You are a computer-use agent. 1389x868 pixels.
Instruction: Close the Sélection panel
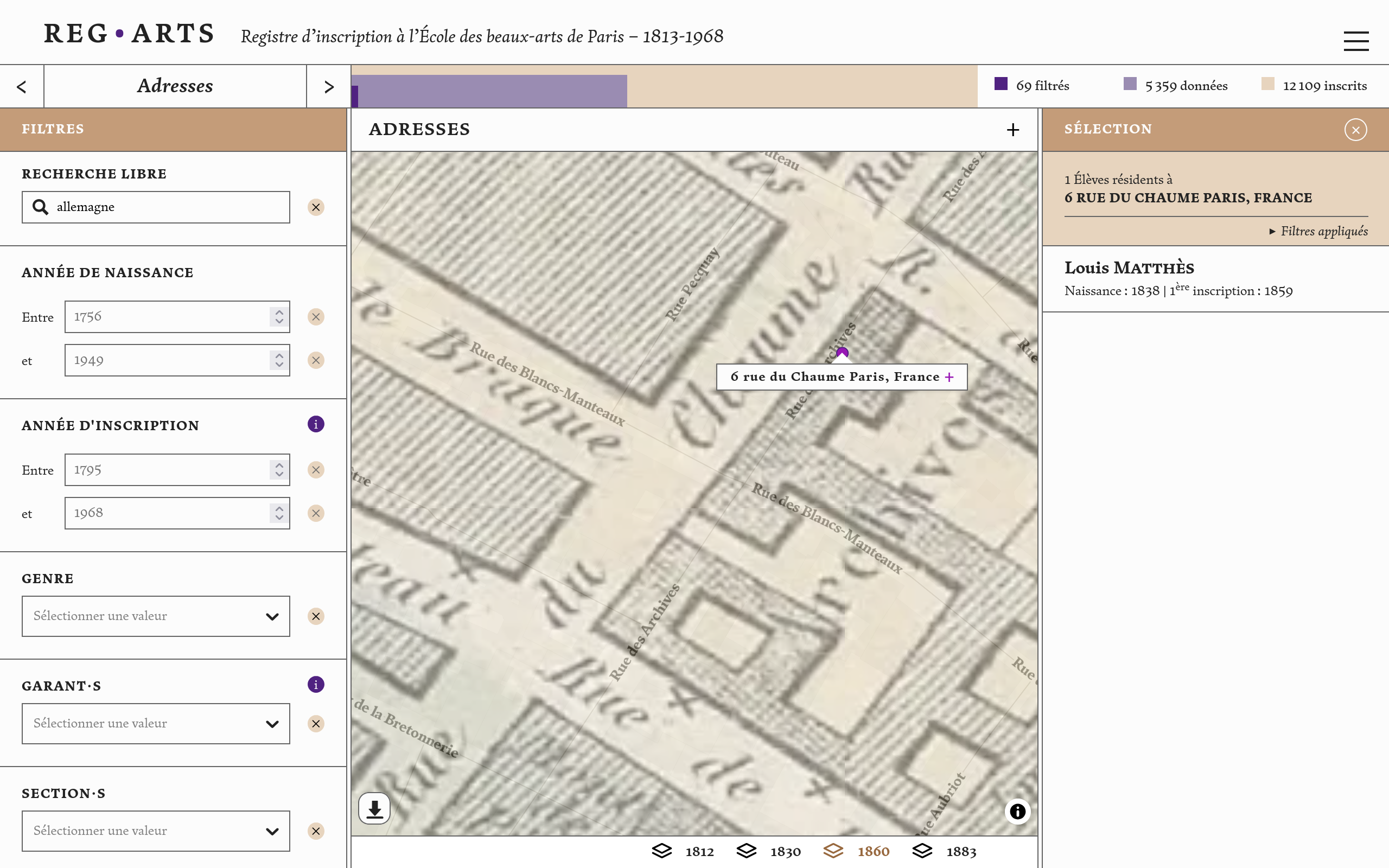point(1355,130)
